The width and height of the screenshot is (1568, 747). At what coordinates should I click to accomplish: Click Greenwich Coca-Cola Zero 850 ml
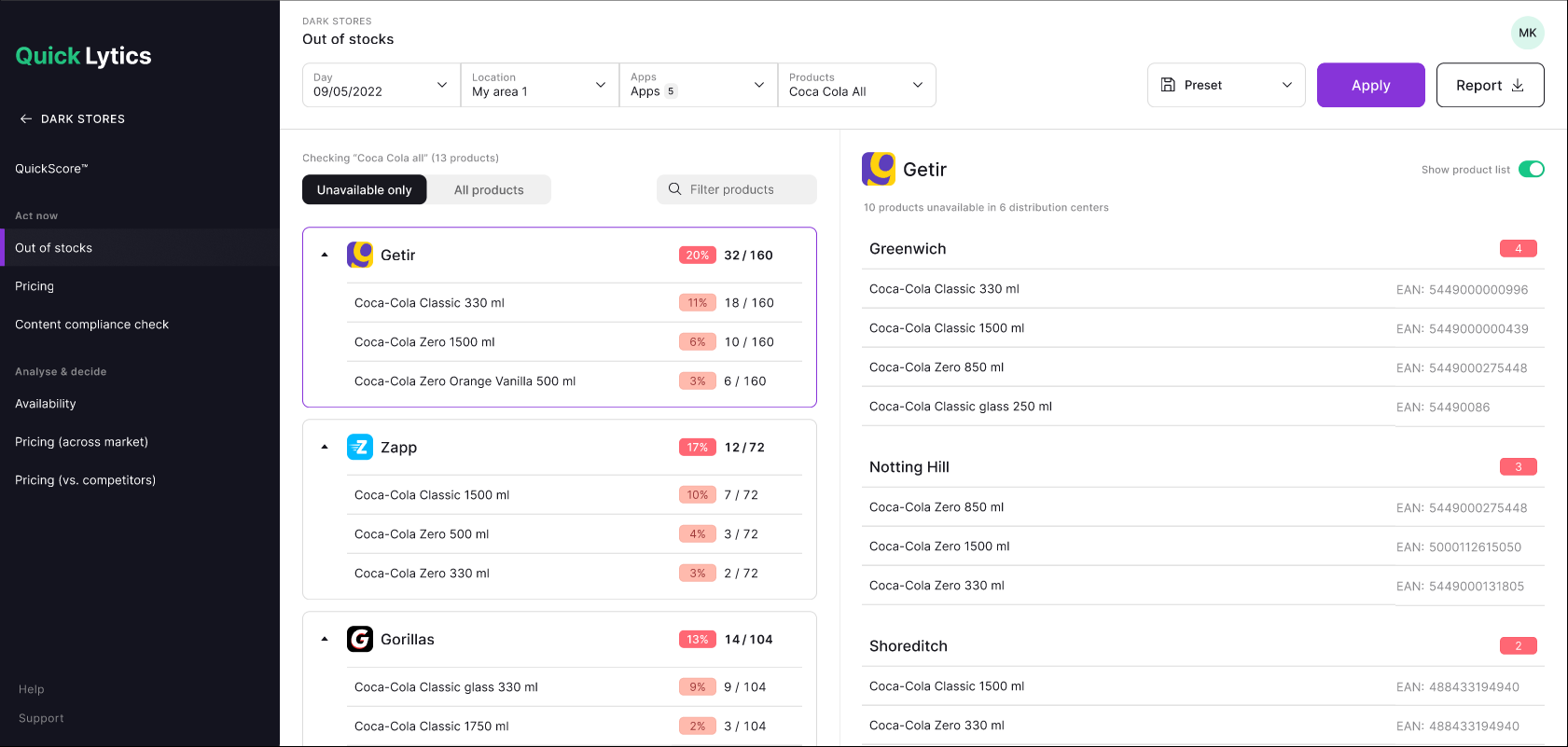[937, 367]
